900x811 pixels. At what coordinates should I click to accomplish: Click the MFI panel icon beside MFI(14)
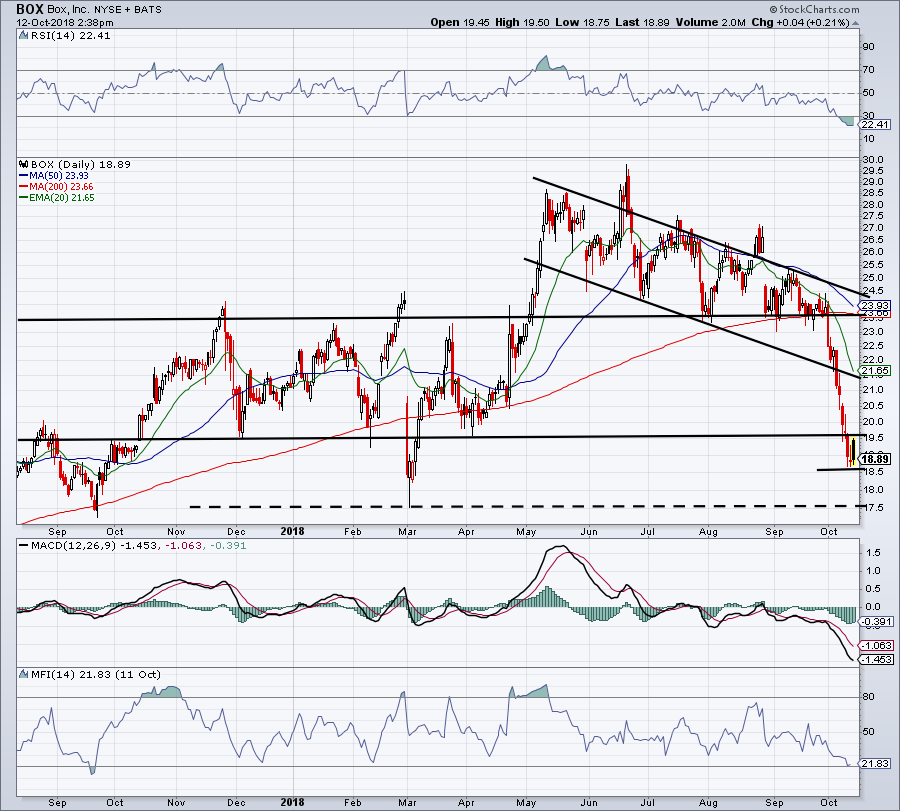pyautogui.click(x=24, y=674)
